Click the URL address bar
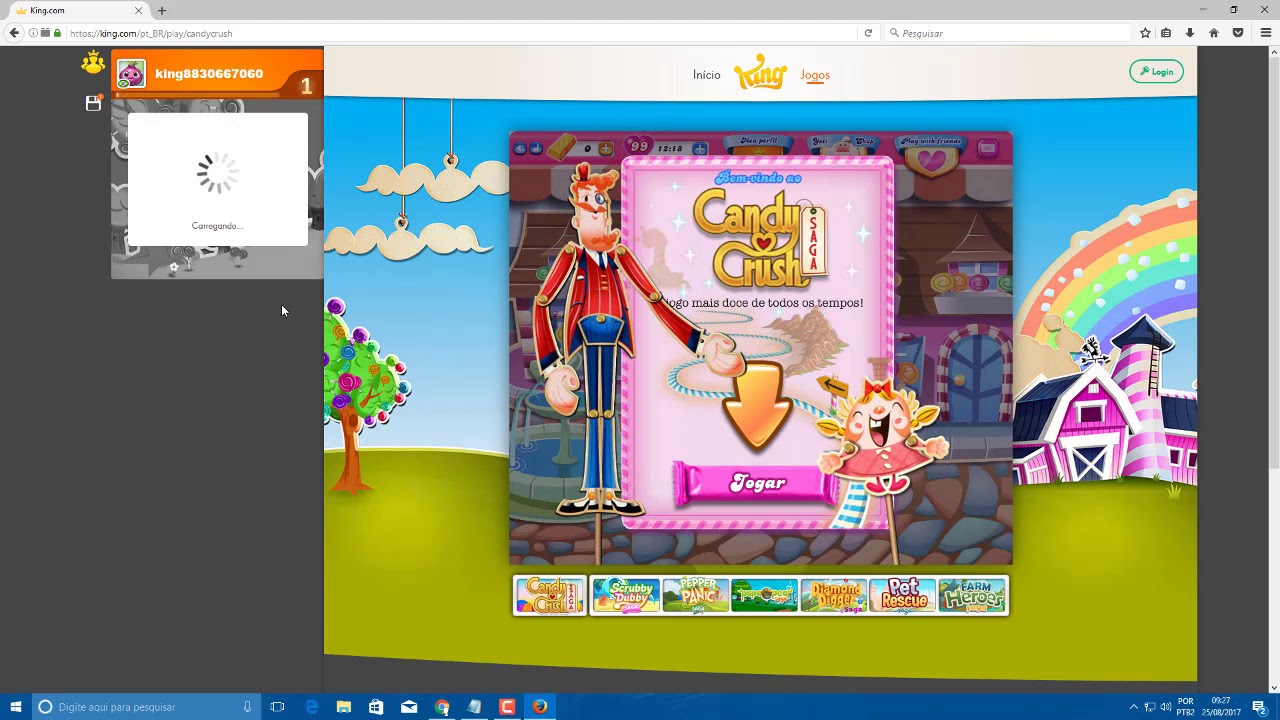The width and height of the screenshot is (1280, 720). pos(460,33)
